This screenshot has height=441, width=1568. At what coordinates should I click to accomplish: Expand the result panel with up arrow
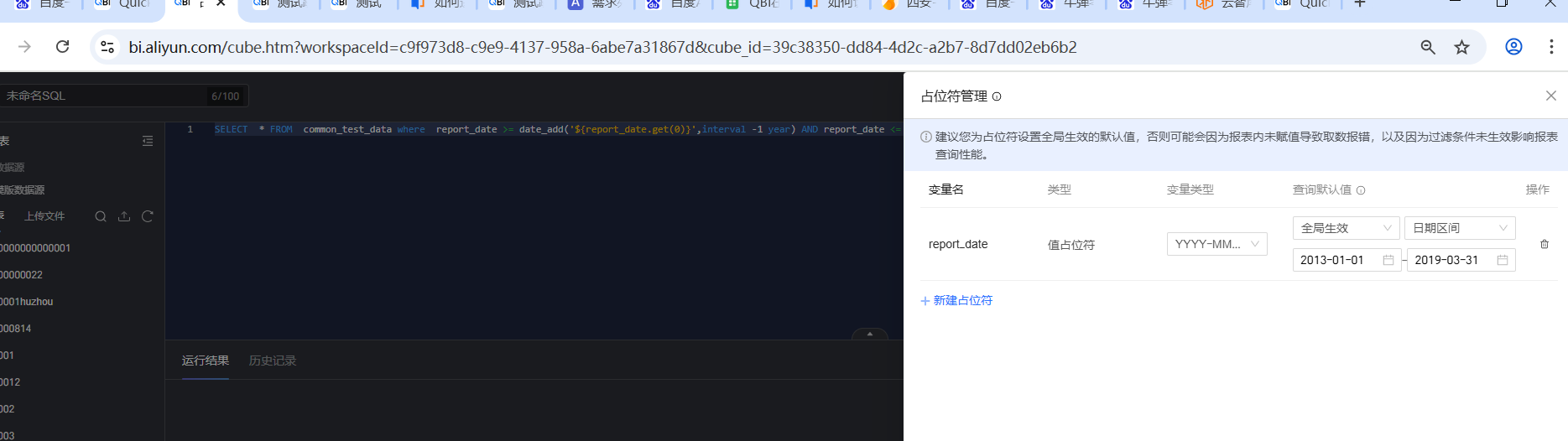click(870, 334)
